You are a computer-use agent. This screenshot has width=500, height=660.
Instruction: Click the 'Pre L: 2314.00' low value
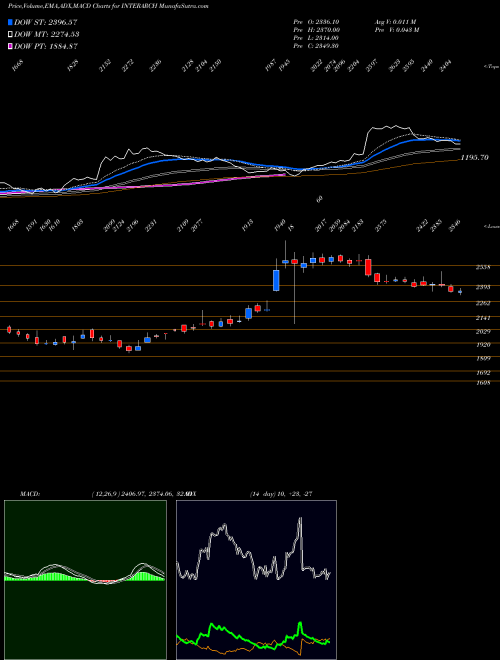316,38
